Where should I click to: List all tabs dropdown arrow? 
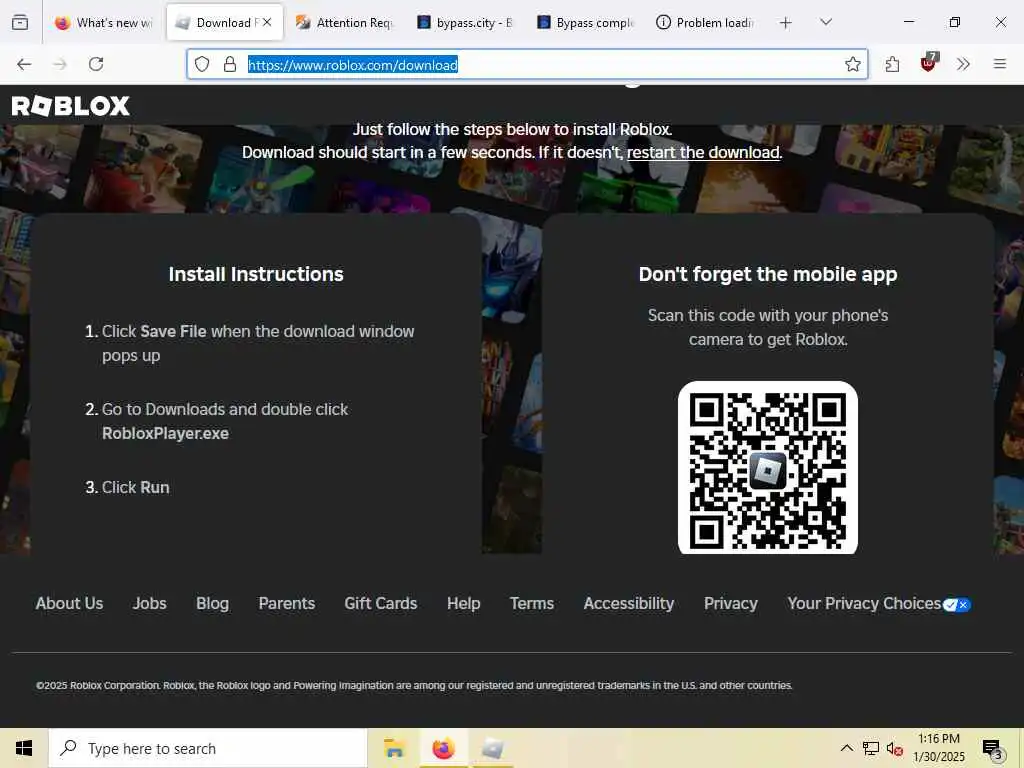826,22
